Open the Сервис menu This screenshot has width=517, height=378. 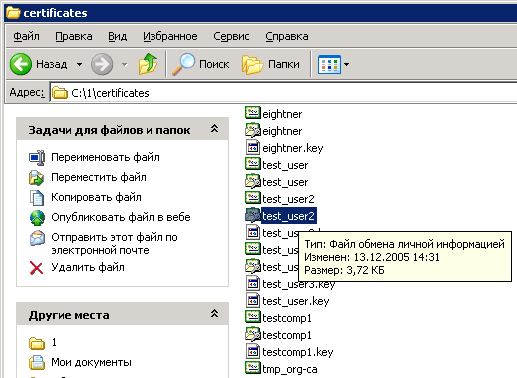tap(231, 36)
